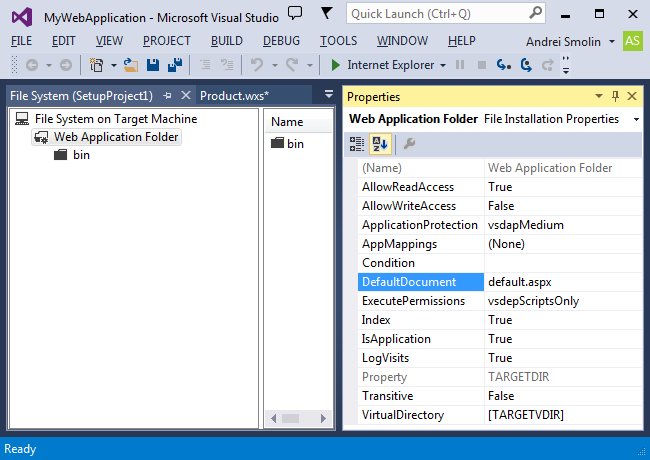Open the WINDOW menu

pyautogui.click(x=402, y=41)
